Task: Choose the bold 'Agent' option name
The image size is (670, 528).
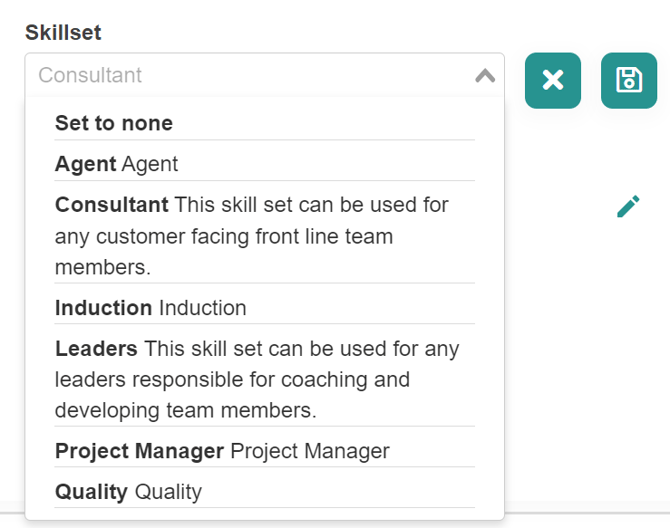Action: (x=85, y=164)
